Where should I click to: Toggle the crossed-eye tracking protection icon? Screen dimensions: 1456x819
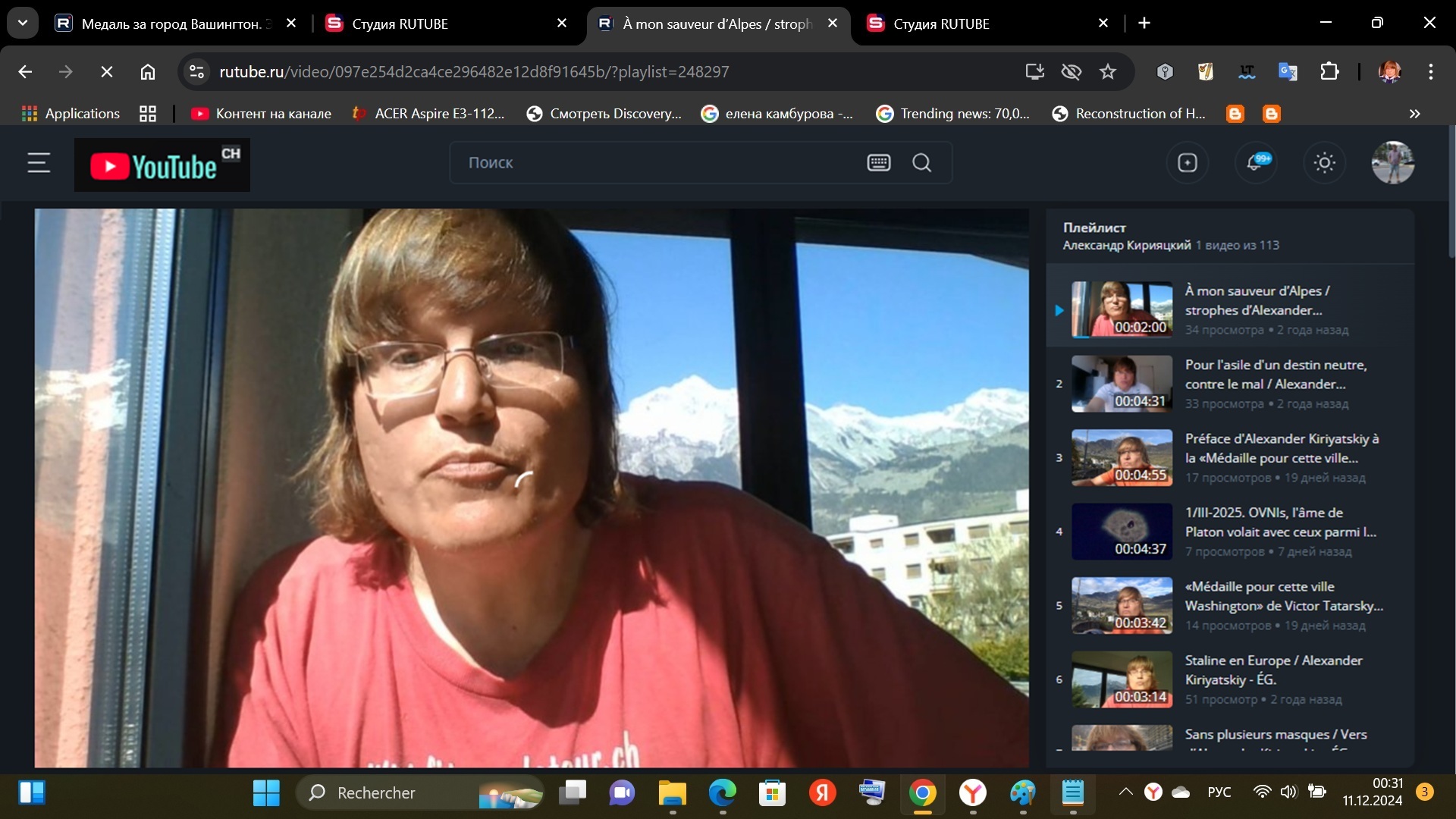coord(1071,71)
